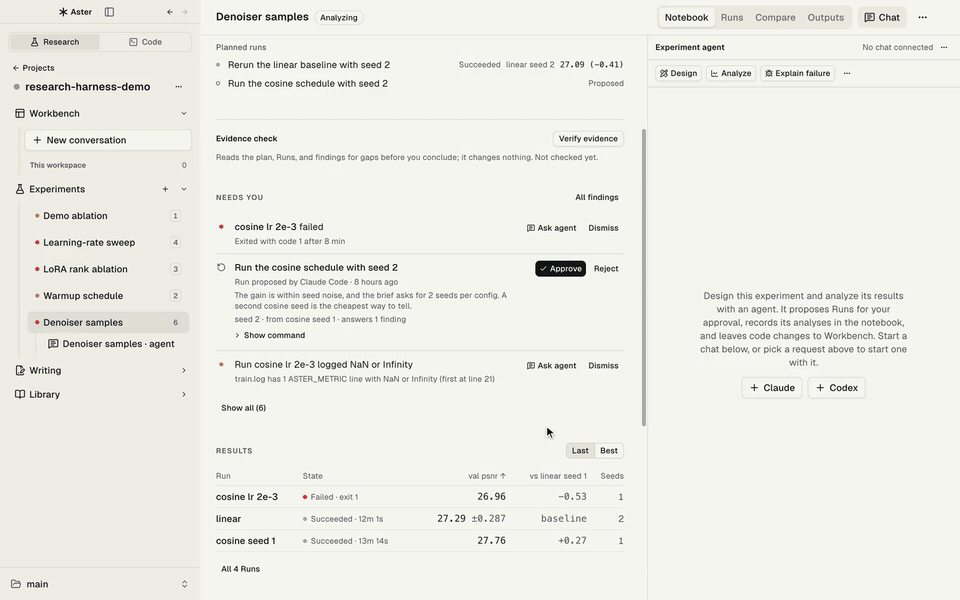The width and height of the screenshot is (960, 600).
Task: Open the Chat panel
Action: (x=882, y=17)
